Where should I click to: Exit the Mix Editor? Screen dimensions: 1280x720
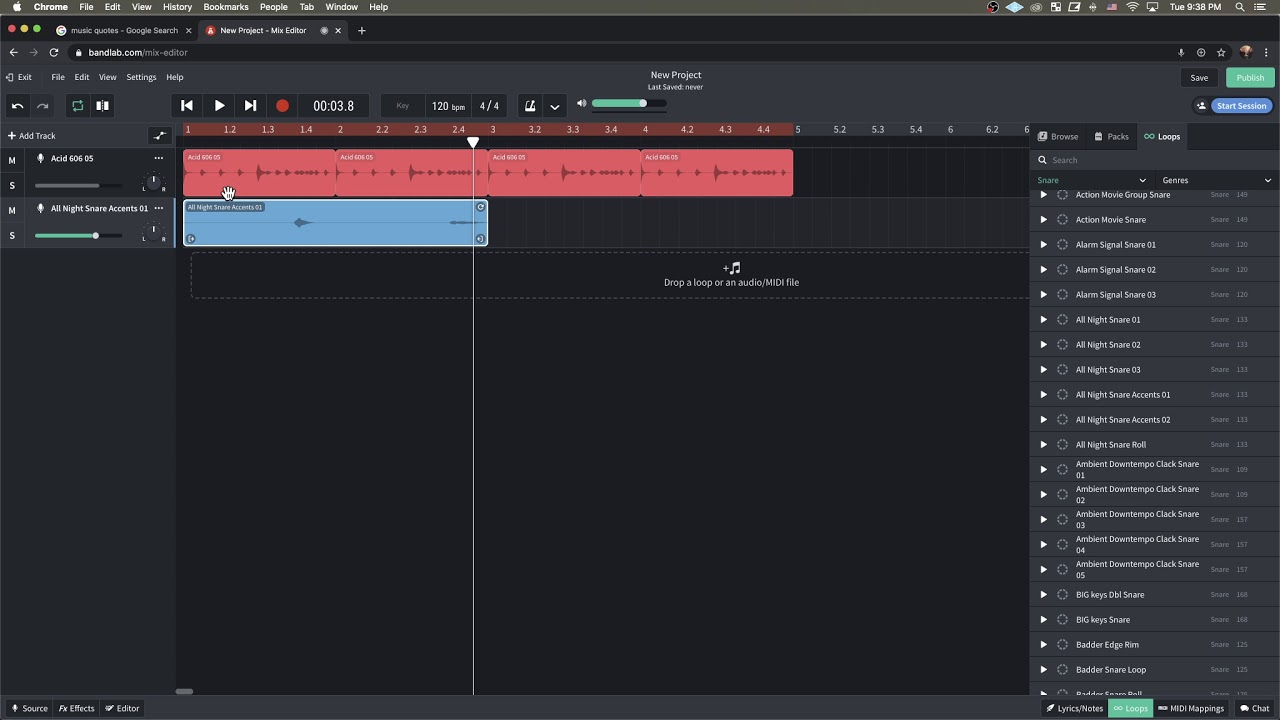[x=18, y=77]
